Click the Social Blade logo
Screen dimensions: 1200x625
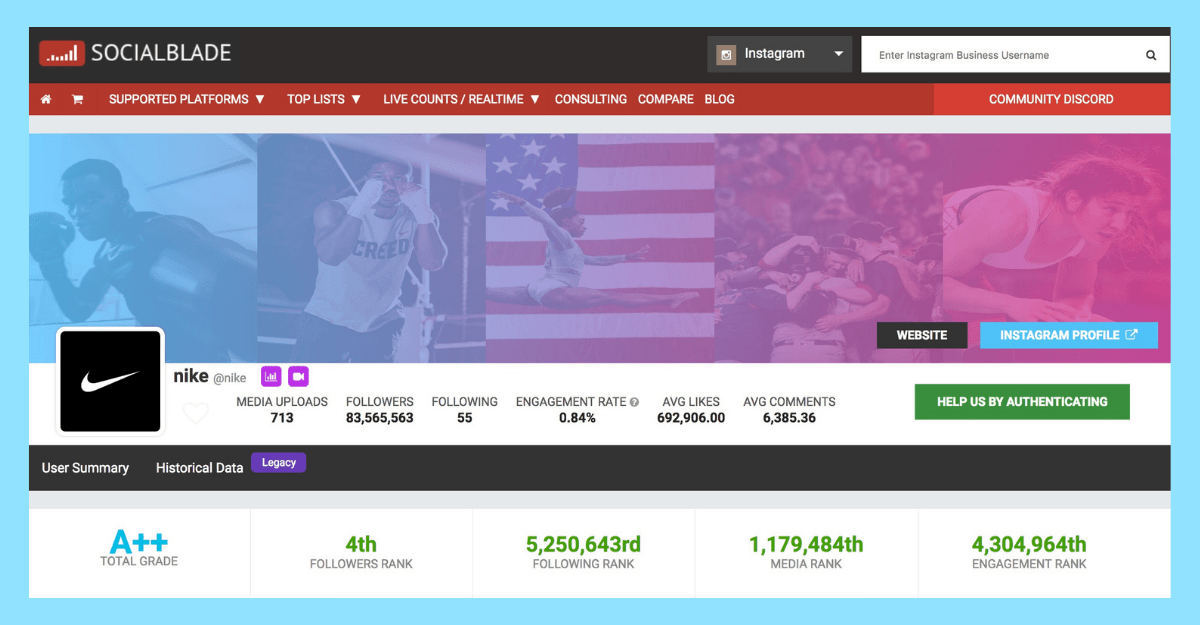135,53
